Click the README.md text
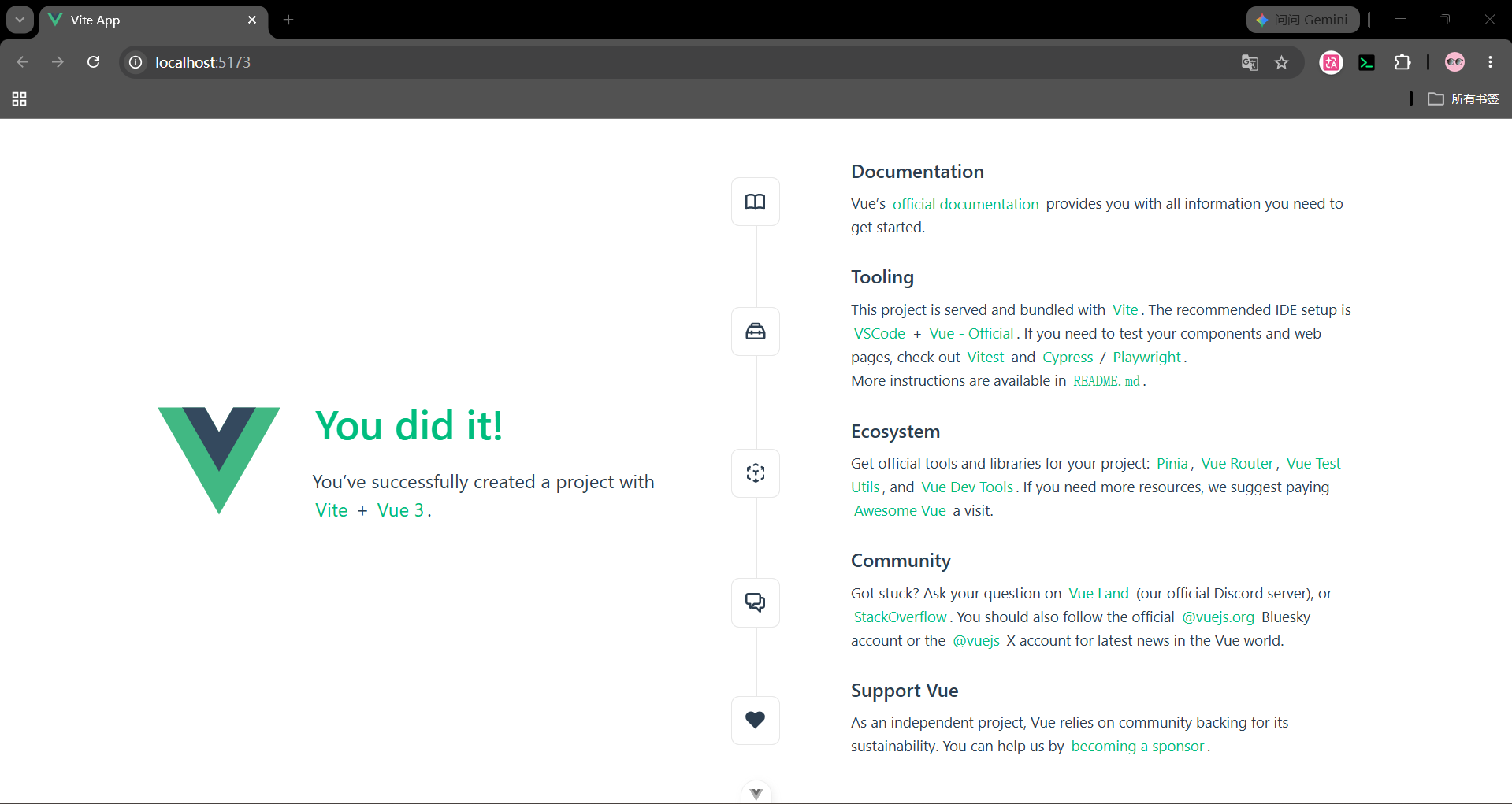 1106,381
